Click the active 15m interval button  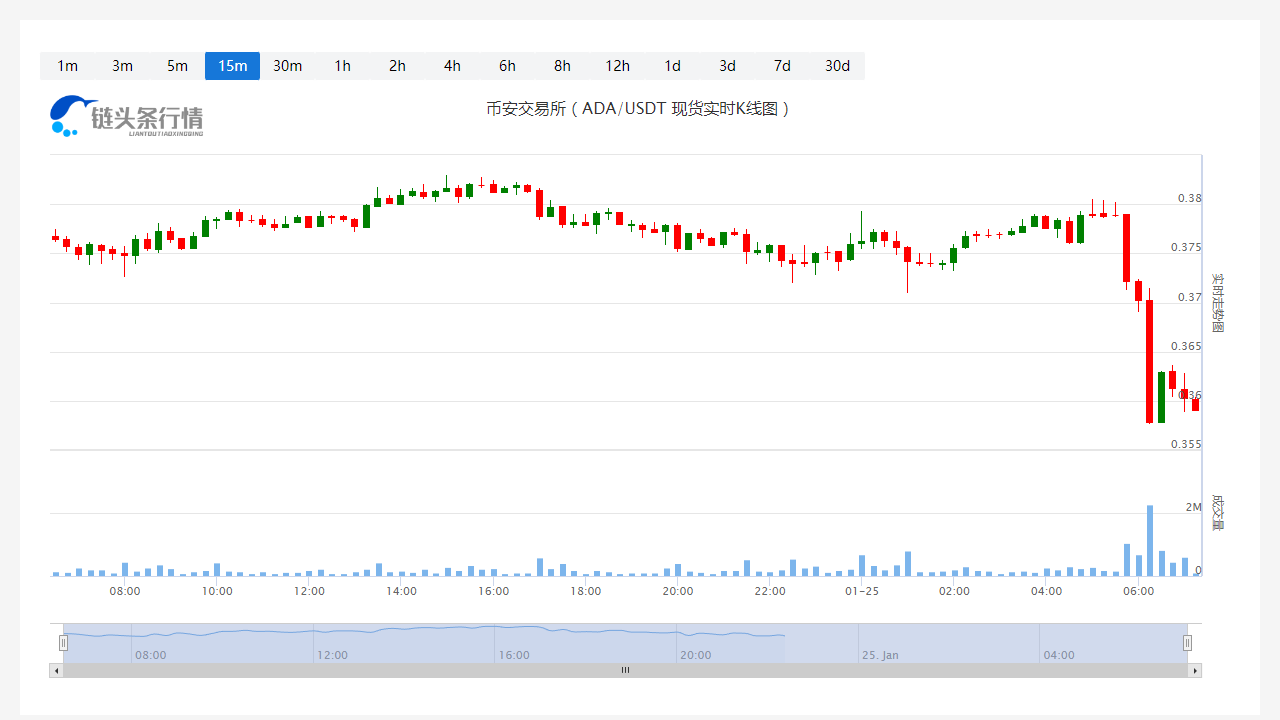point(232,66)
